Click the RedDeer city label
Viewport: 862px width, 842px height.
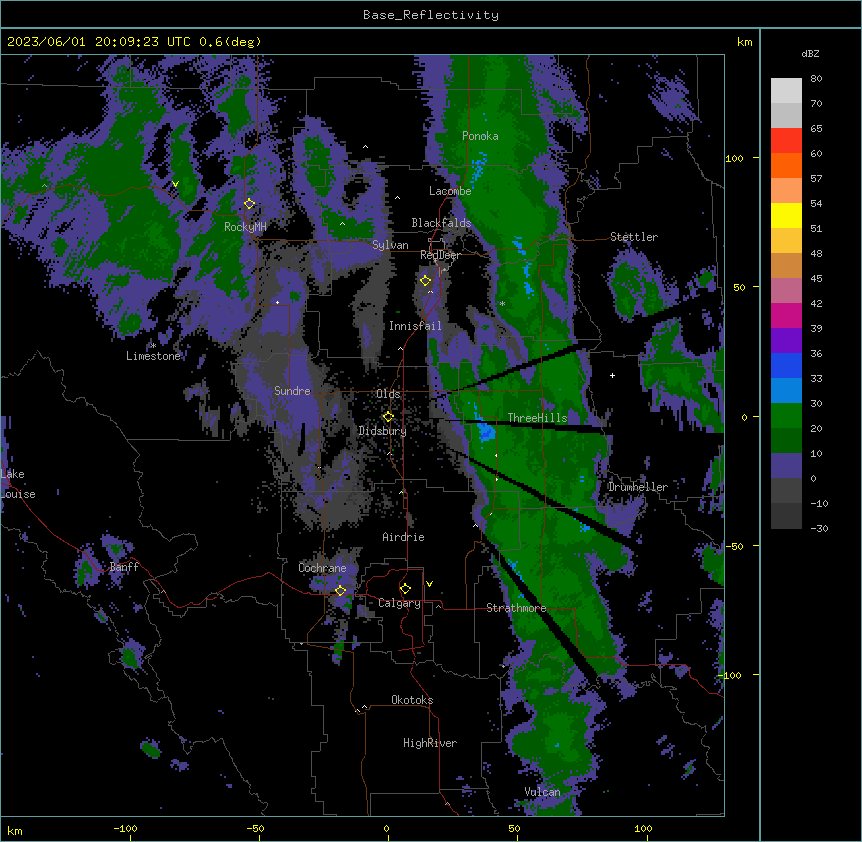440,255
